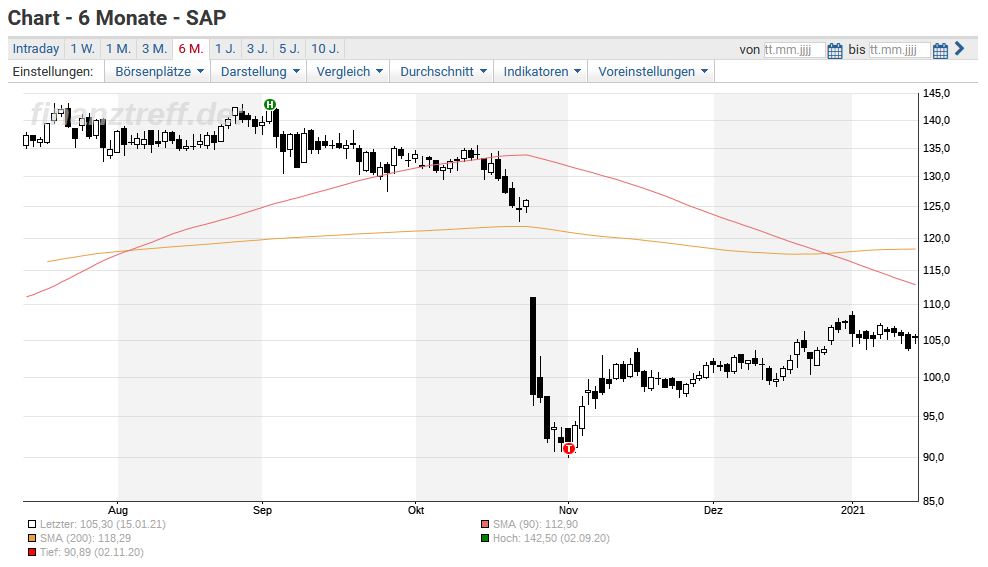Click 'Tief: 90,89 (02.11.20)' legend text
This screenshot has height=567, width=988.
click(x=92, y=553)
